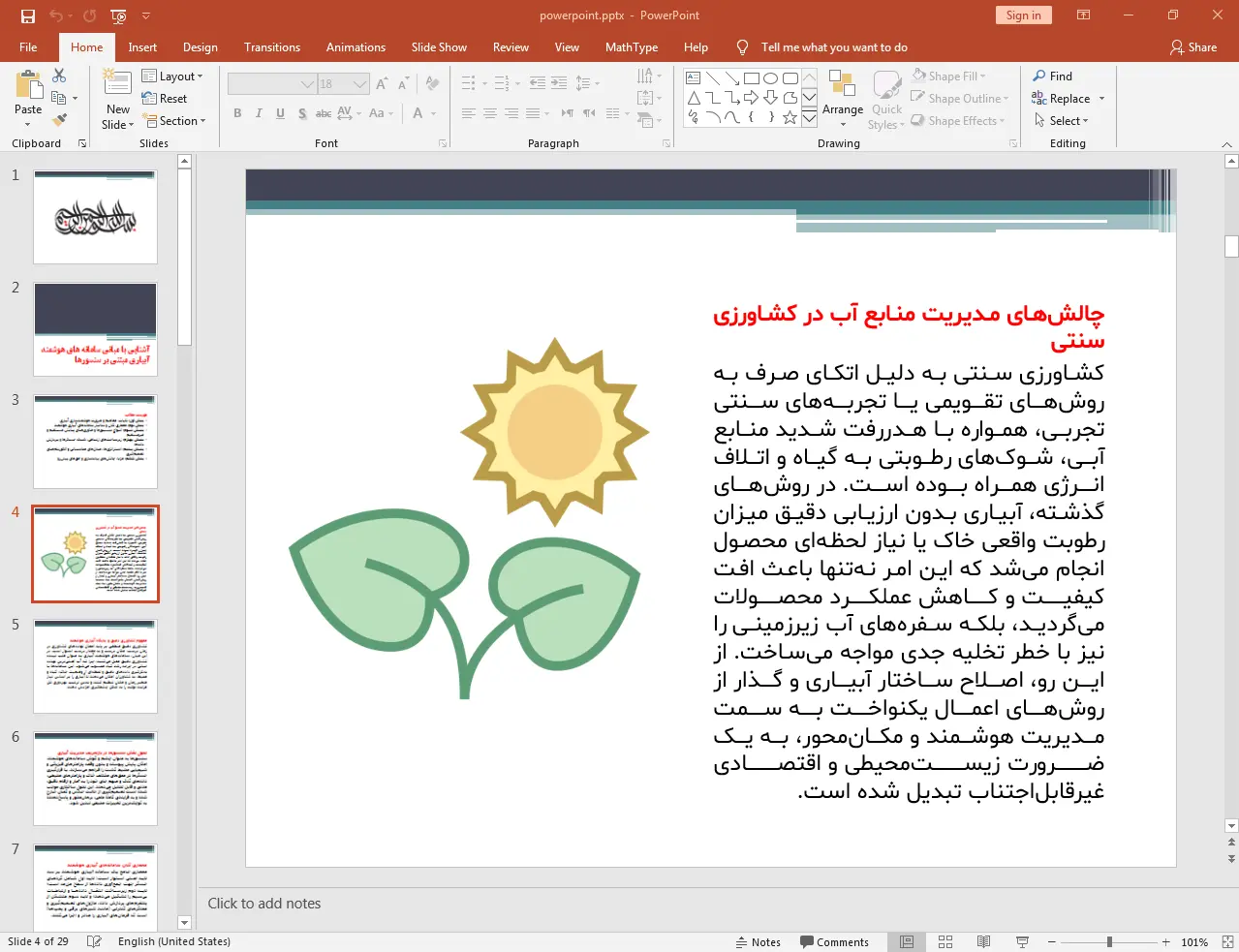
Task: Open the Transitions tab
Action: point(272,46)
